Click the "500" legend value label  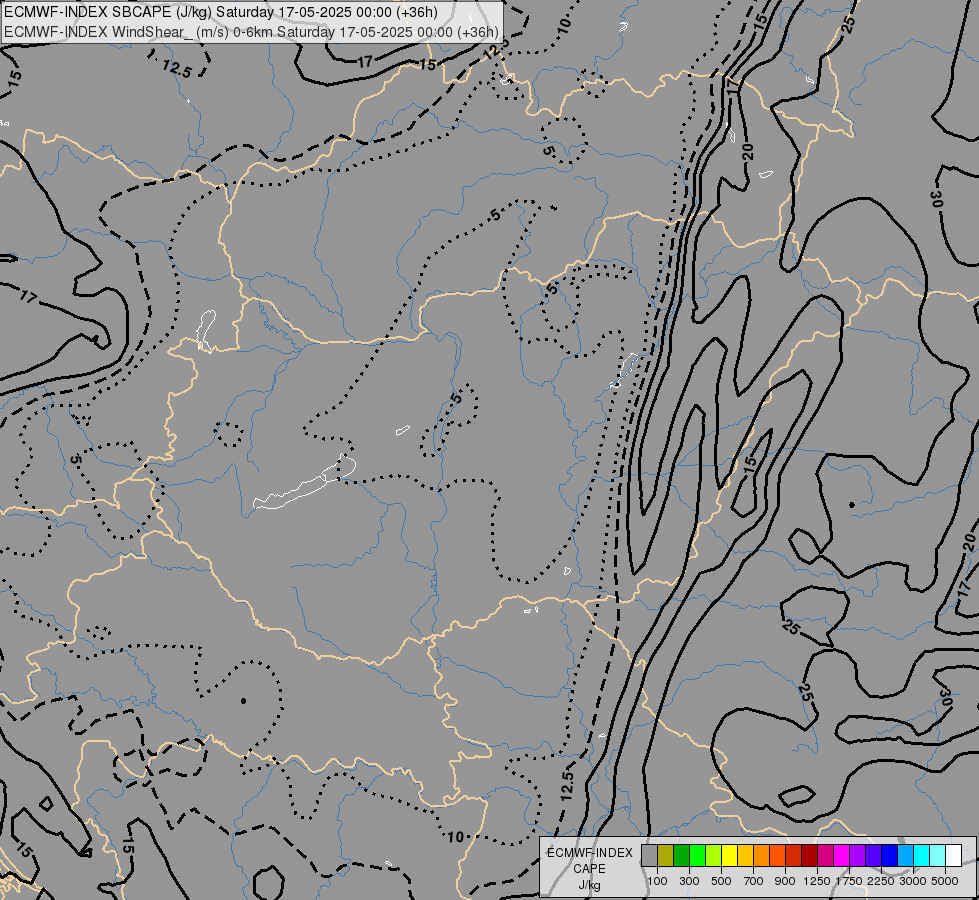(721, 881)
